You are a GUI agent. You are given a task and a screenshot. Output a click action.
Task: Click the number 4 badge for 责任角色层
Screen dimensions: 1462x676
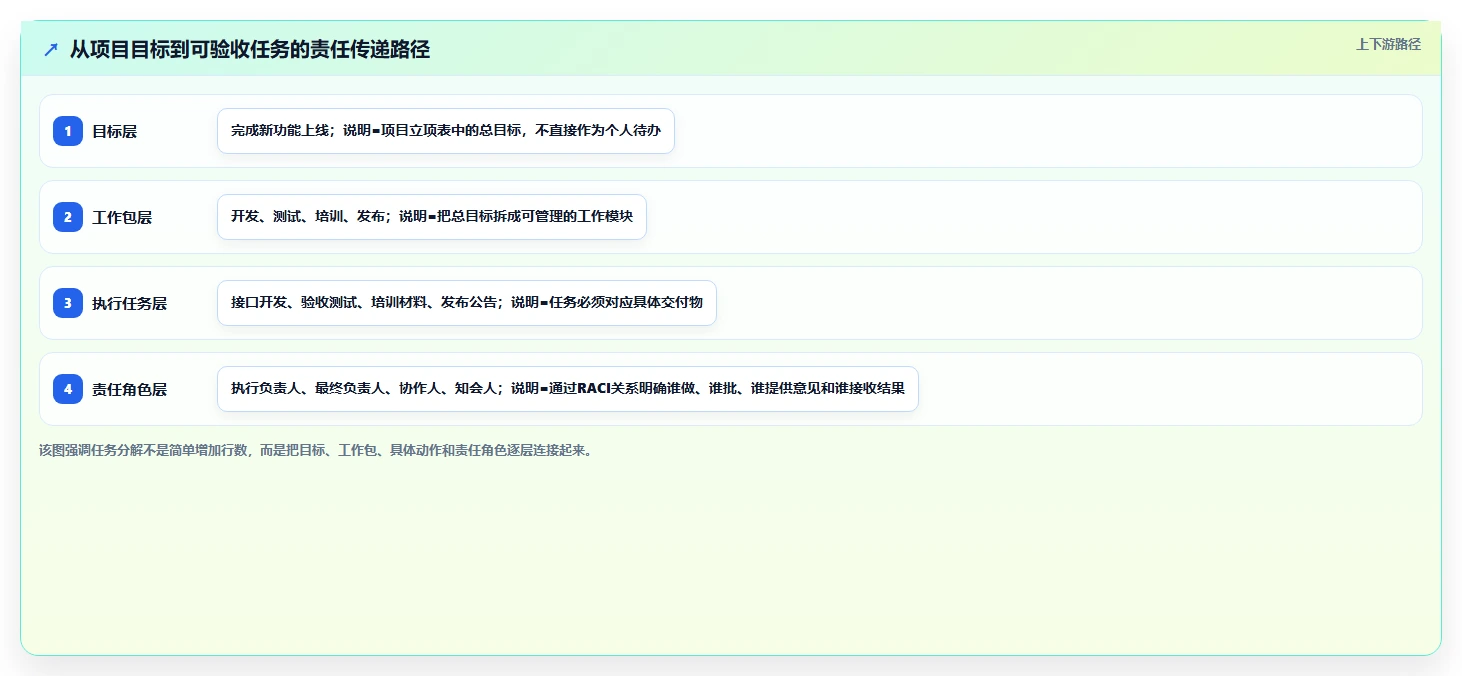[68, 389]
